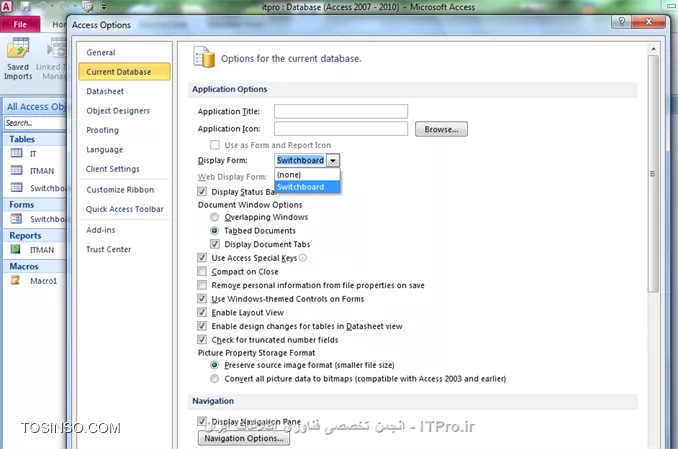Open Quick Access Toolbar customize dropdown
The width and height of the screenshot is (678, 449).
click(x=104, y=6)
